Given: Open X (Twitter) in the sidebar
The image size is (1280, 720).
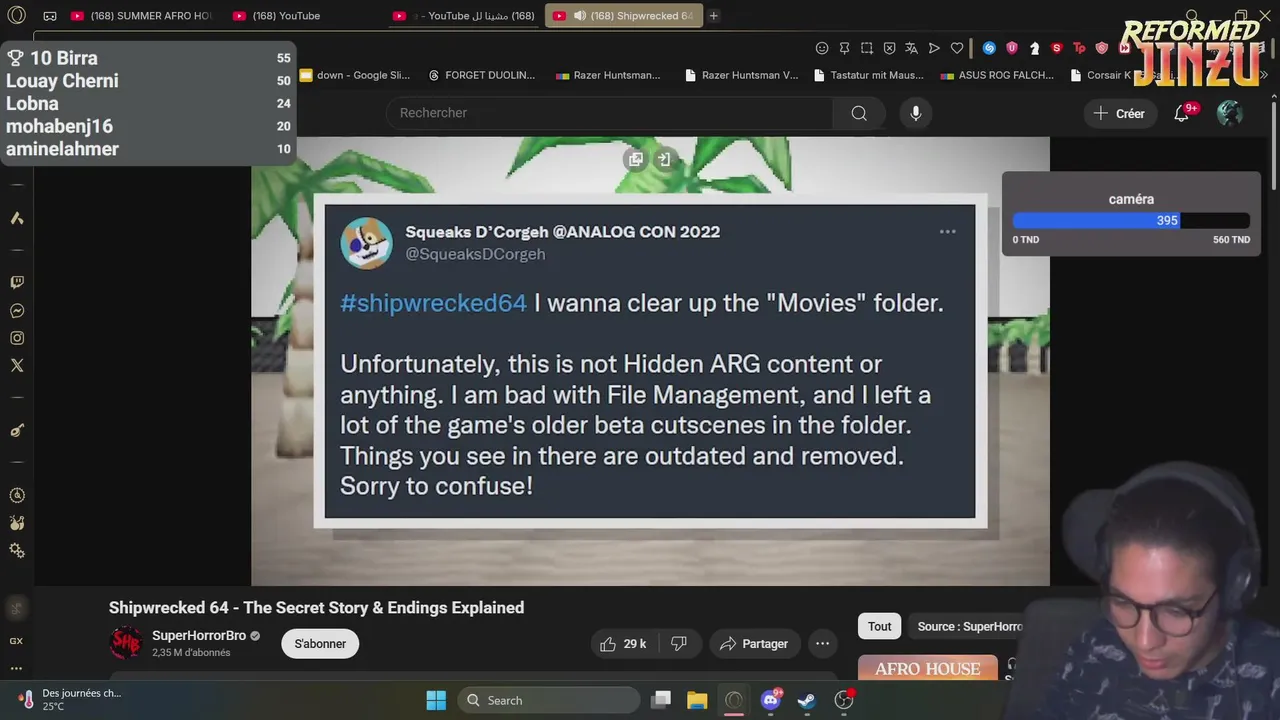Looking at the screenshot, I should (17, 366).
